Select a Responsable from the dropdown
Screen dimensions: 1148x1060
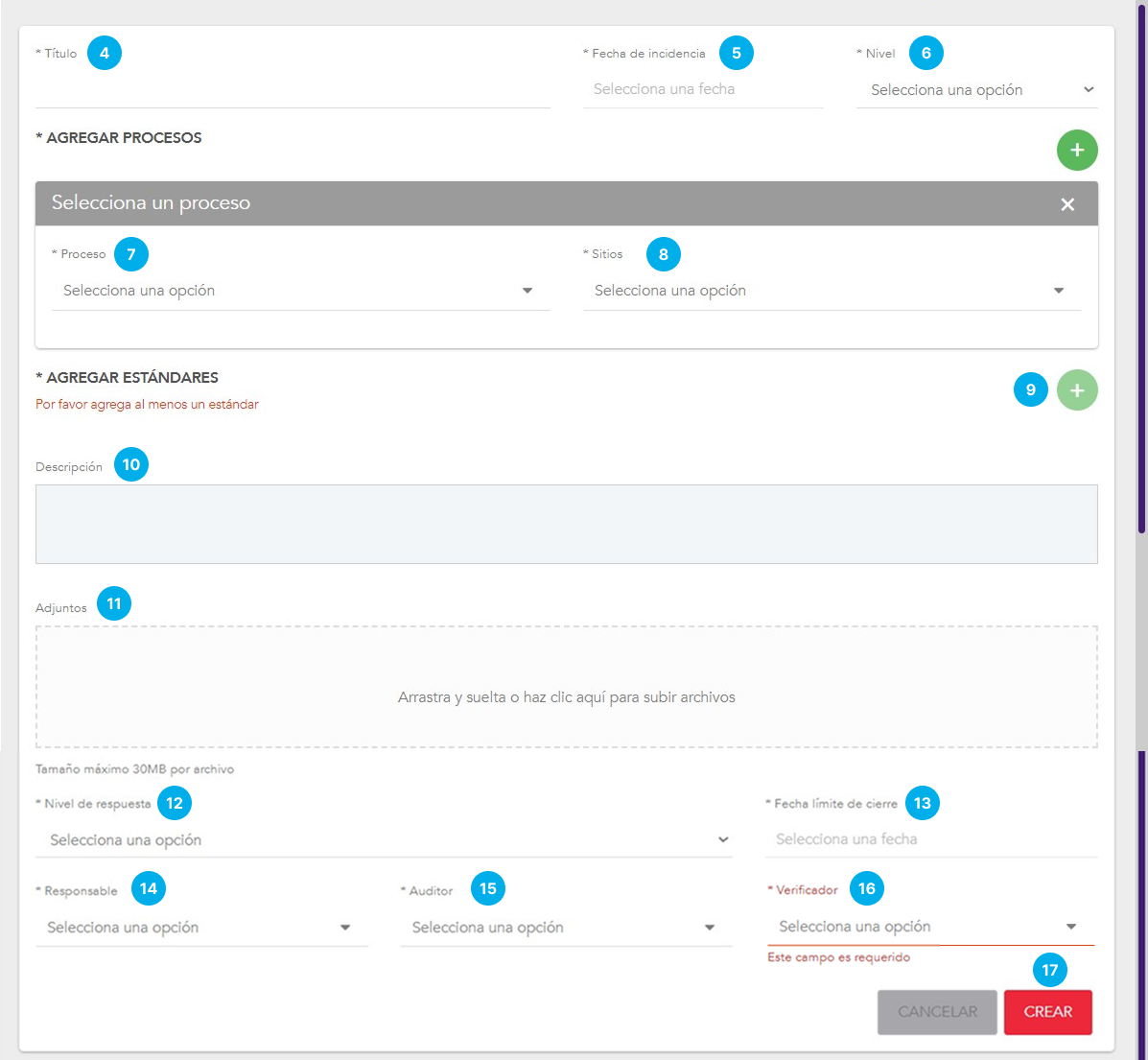pos(201,928)
